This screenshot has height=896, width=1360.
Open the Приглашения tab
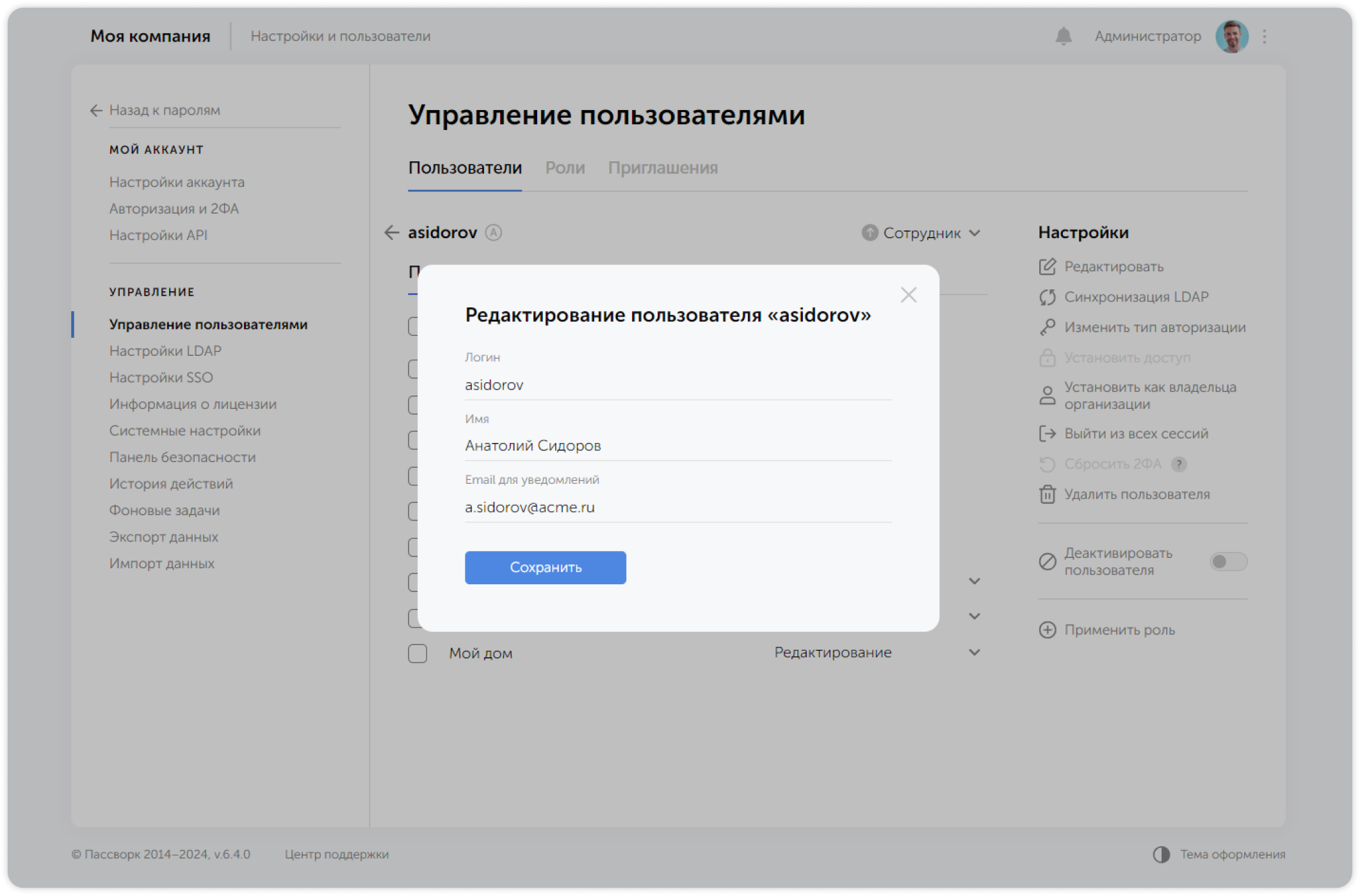663,168
